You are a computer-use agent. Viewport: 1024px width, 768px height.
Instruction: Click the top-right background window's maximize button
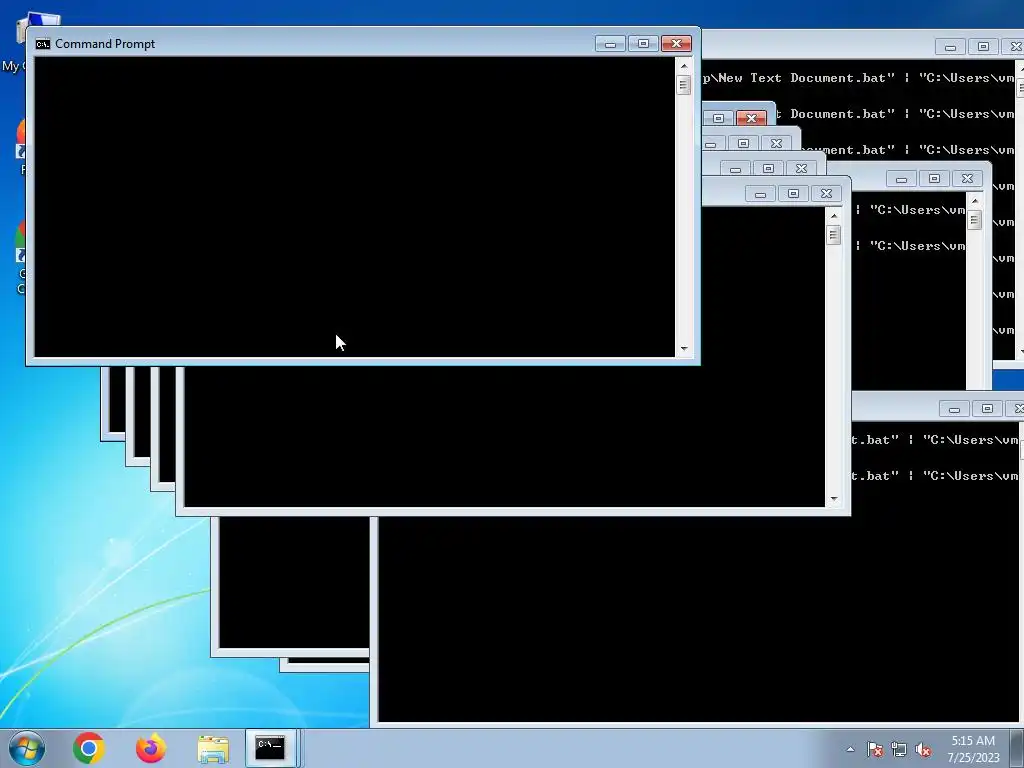[984, 47]
